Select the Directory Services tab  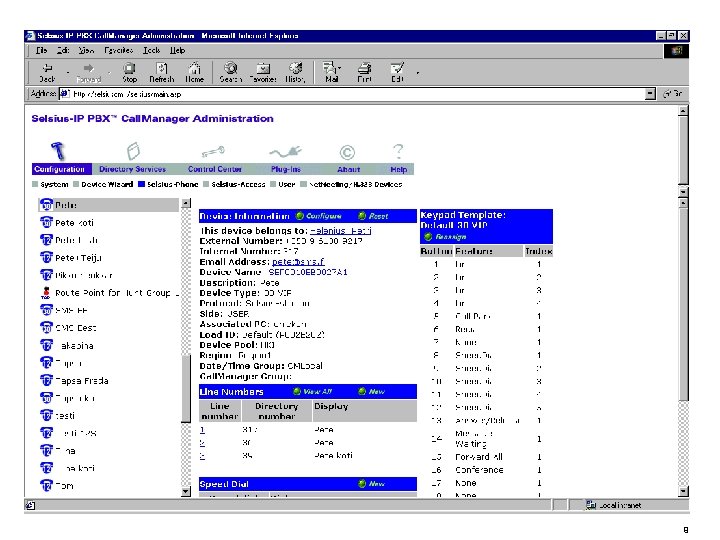132,169
